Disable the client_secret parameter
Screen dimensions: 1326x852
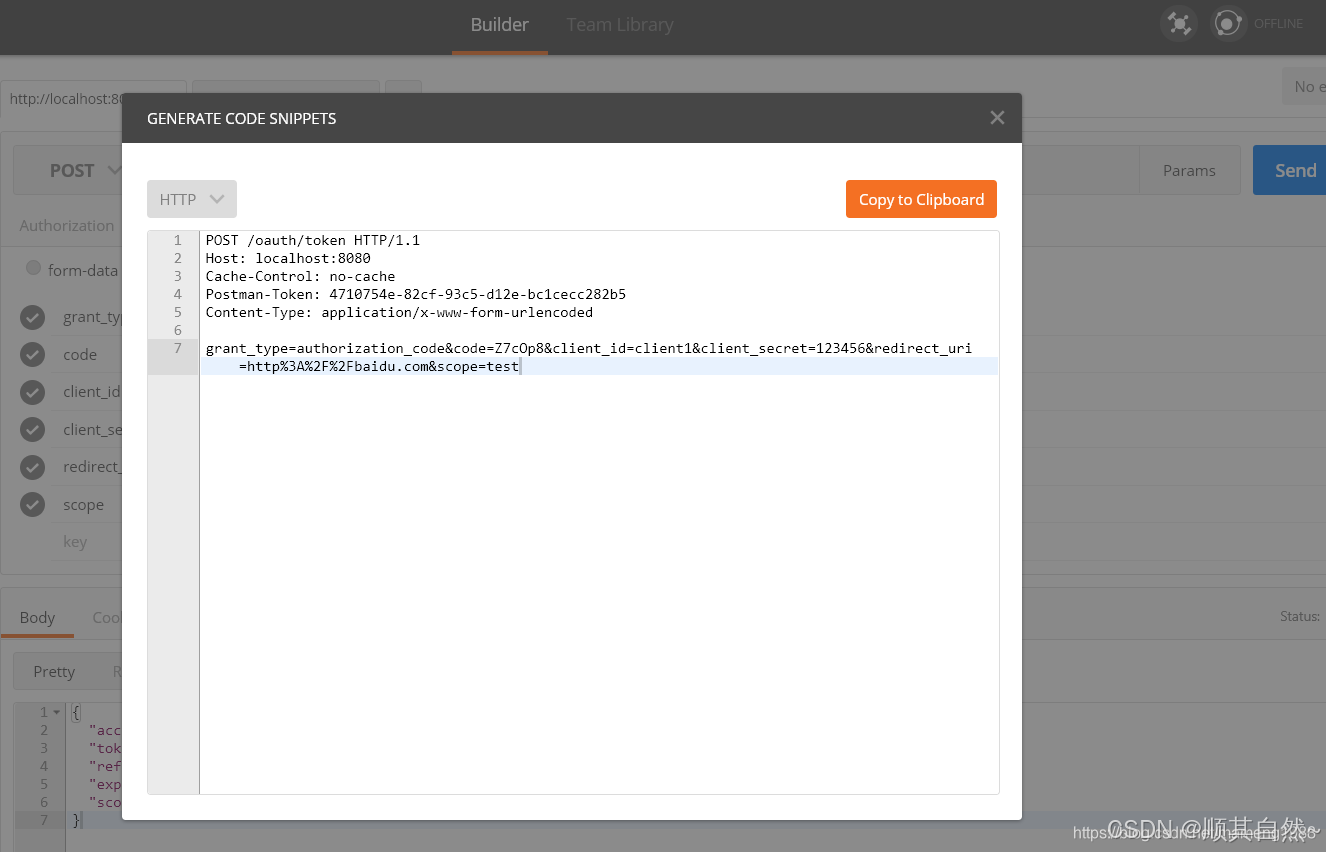[31, 429]
